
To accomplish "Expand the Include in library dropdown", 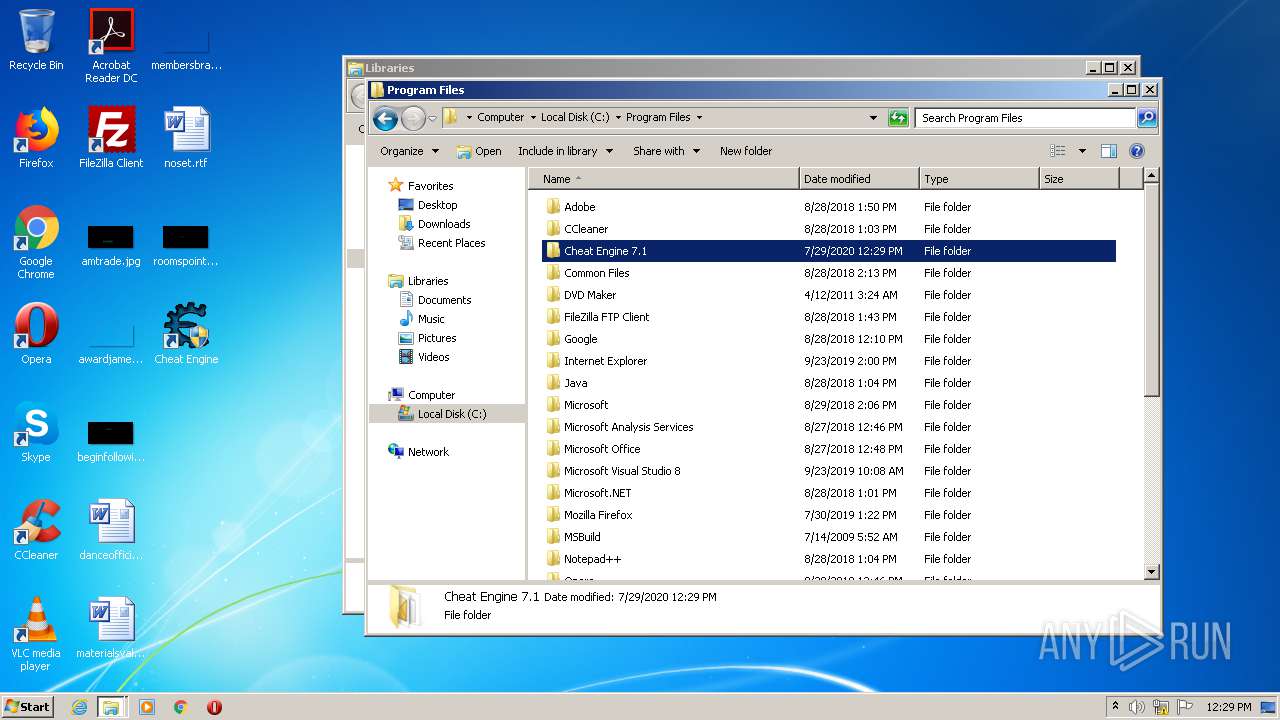I will click(564, 151).
